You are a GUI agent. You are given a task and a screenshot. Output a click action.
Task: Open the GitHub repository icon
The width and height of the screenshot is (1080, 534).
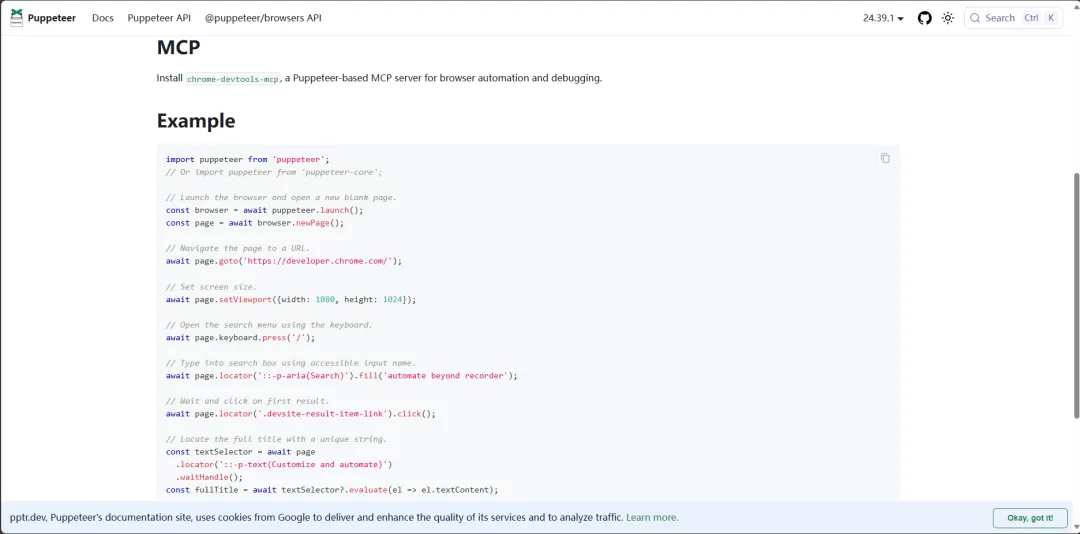tap(924, 18)
